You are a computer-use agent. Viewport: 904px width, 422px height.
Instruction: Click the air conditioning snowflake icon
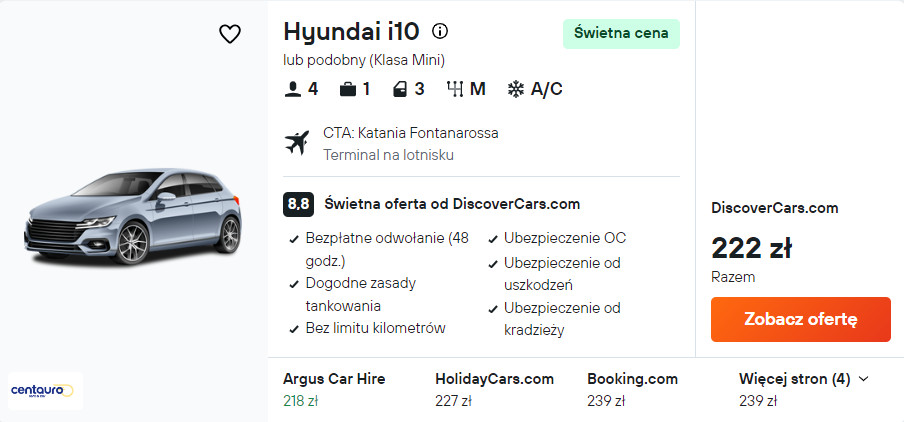coord(516,89)
